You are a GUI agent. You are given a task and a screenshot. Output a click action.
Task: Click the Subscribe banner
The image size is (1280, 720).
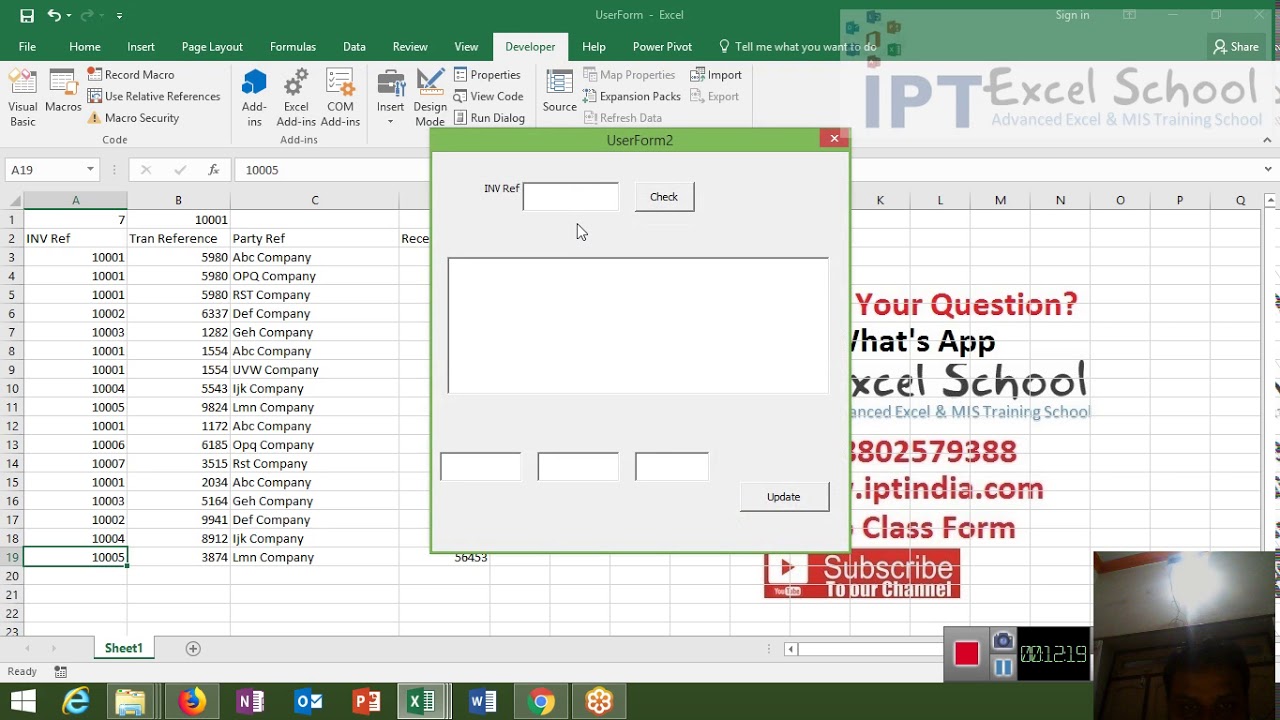[x=862, y=575]
